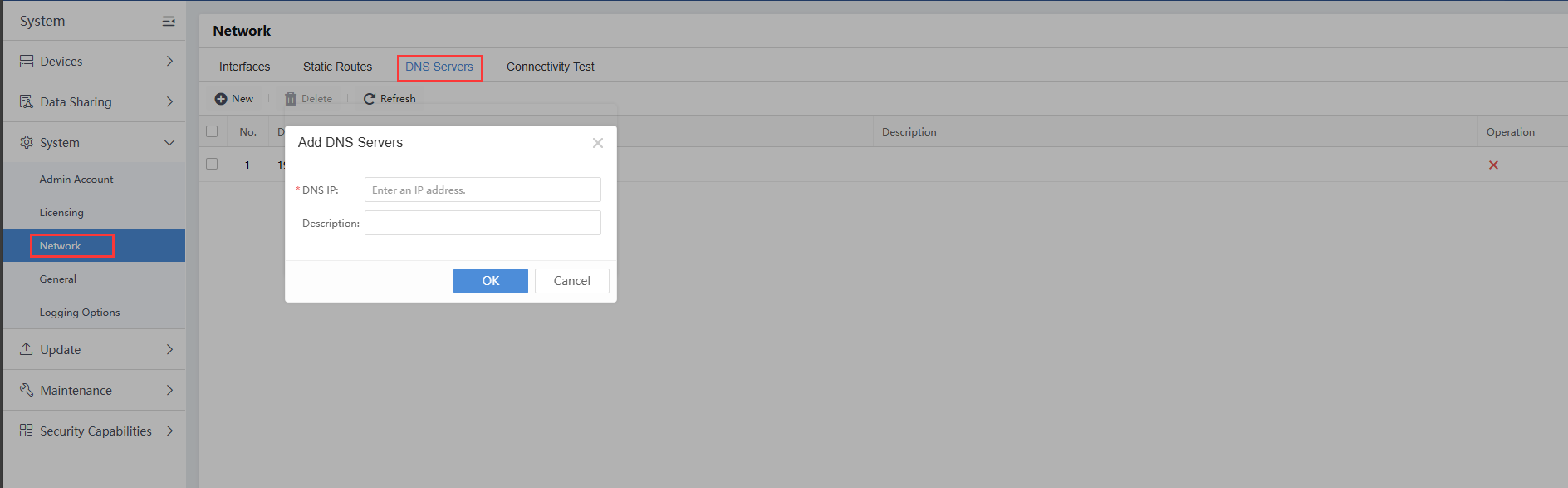Click the No. column header

coord(247,131)
